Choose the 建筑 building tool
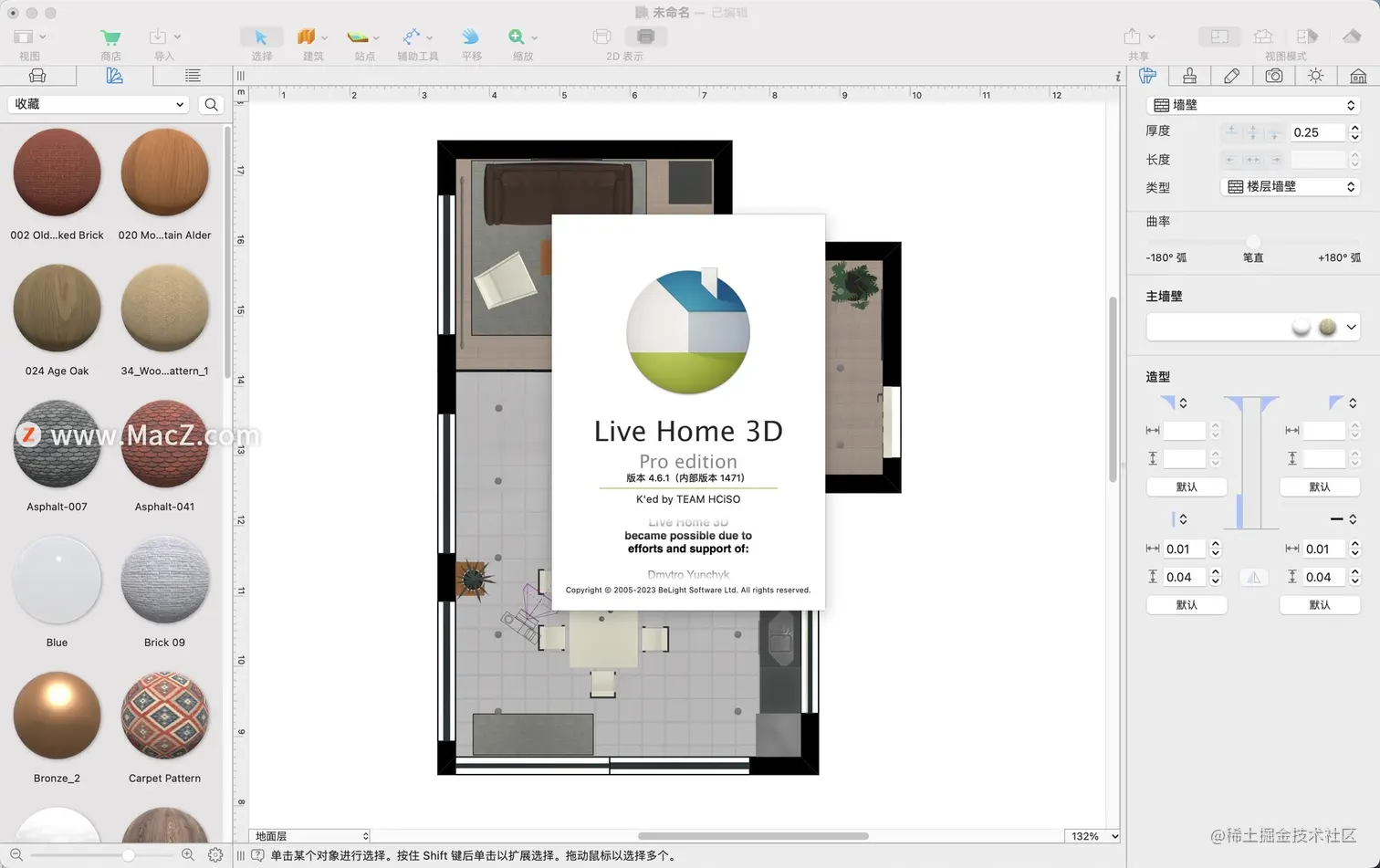The height and width of the screenshot is (868, 1380). pyautogui.click(x=307, y=37)
